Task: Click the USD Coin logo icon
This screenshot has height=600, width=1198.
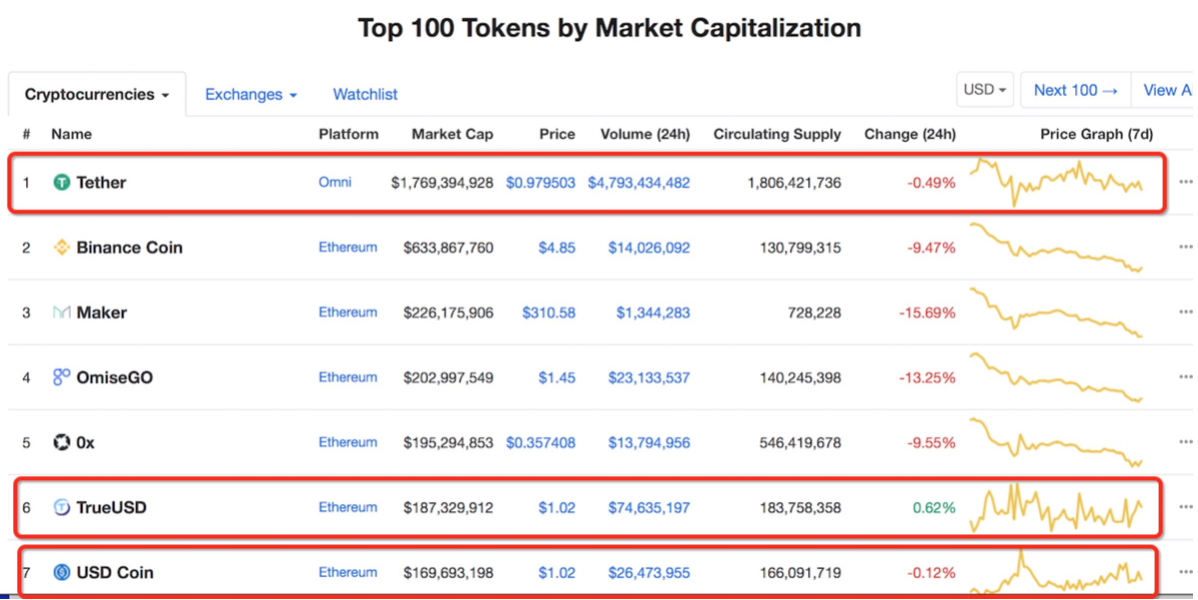Action: [62, 572]
